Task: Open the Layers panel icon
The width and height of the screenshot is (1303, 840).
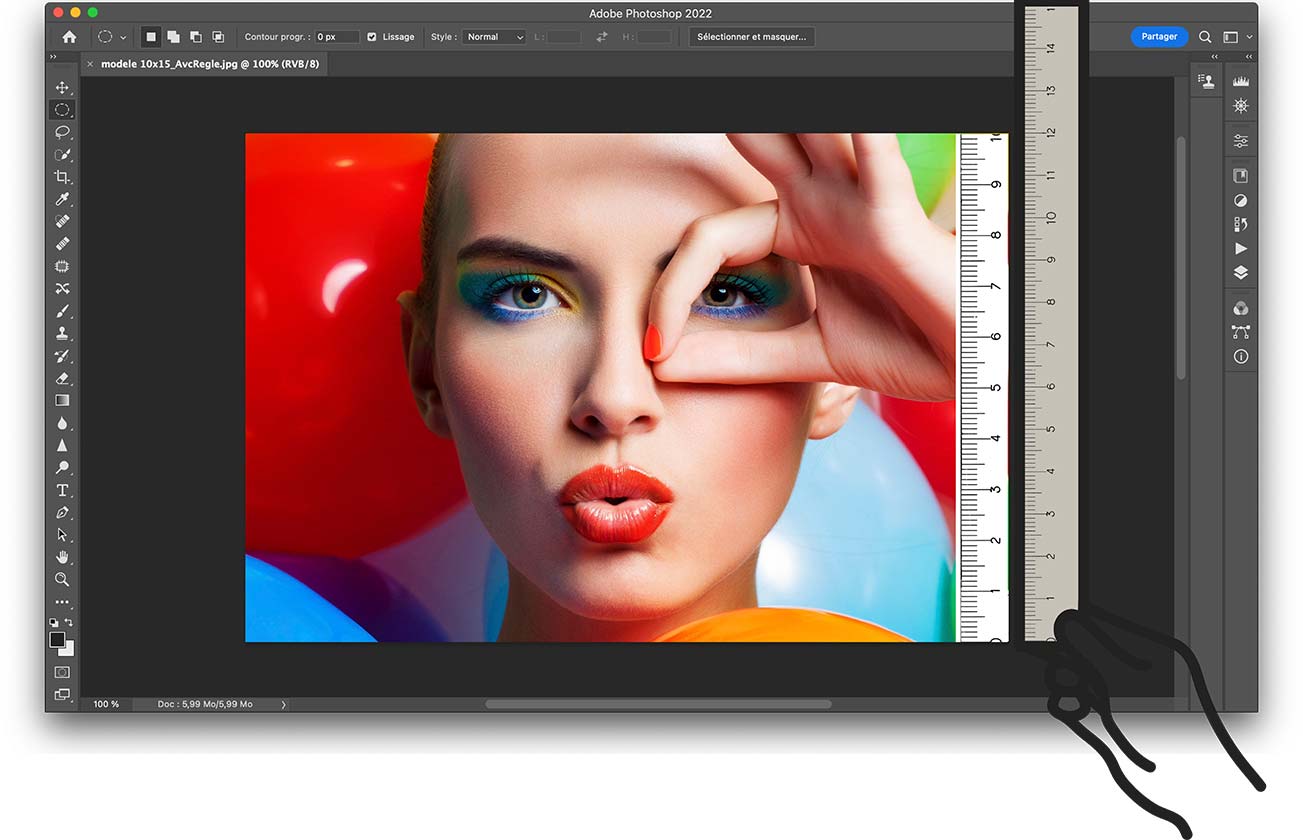Action: [1241, 272]
